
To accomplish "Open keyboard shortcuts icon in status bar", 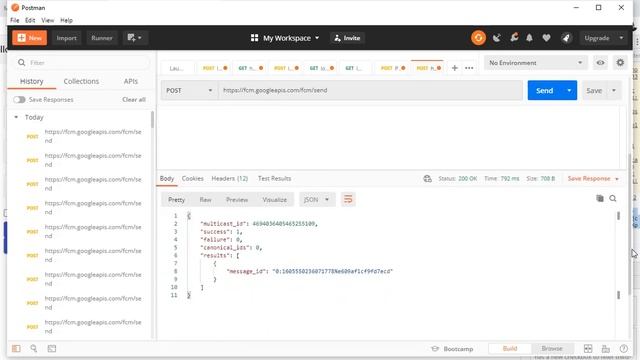I will coord(606,349).
